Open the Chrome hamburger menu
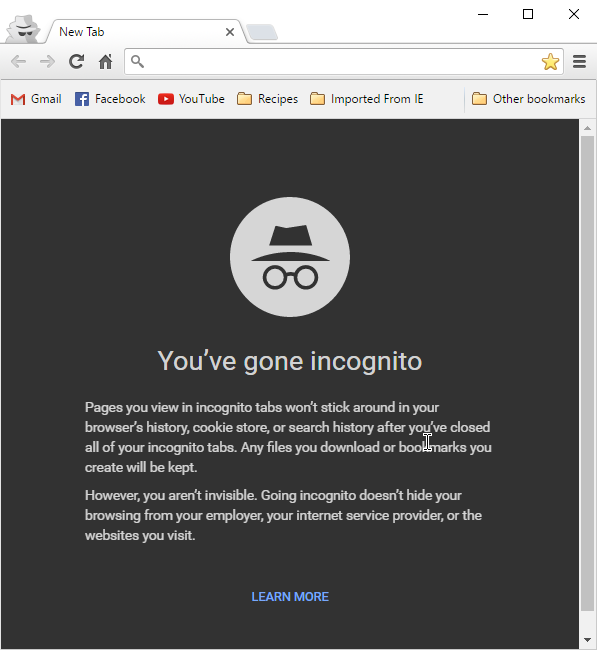Viewport: 597px width, 650px height. coord(579,62)
